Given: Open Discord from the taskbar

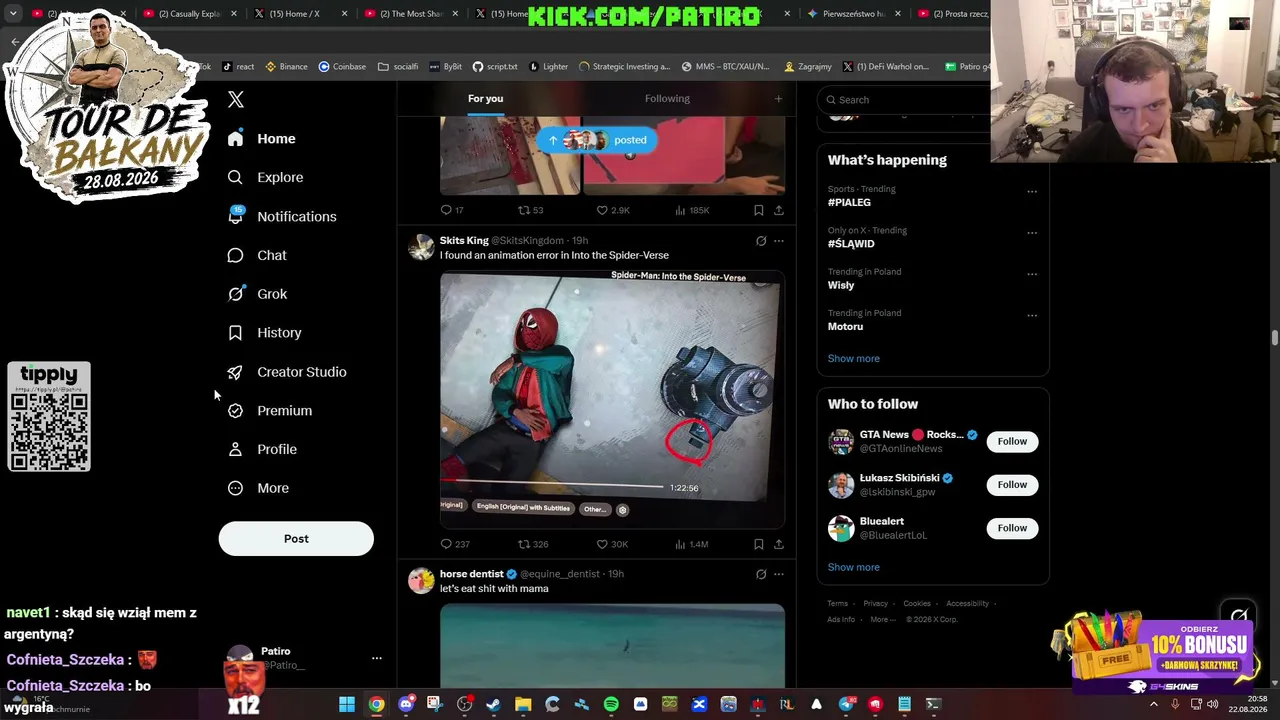Looking at the screenshot, I should pyautogui.click(x=405, y=705).
